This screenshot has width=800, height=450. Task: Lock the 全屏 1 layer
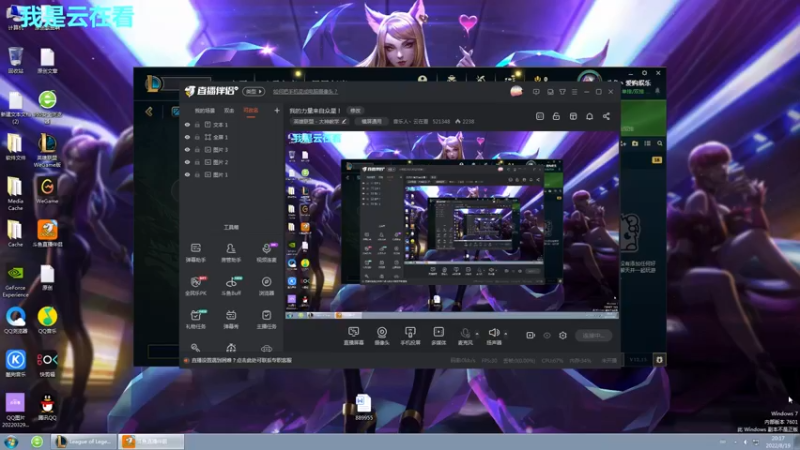point(197,137)
